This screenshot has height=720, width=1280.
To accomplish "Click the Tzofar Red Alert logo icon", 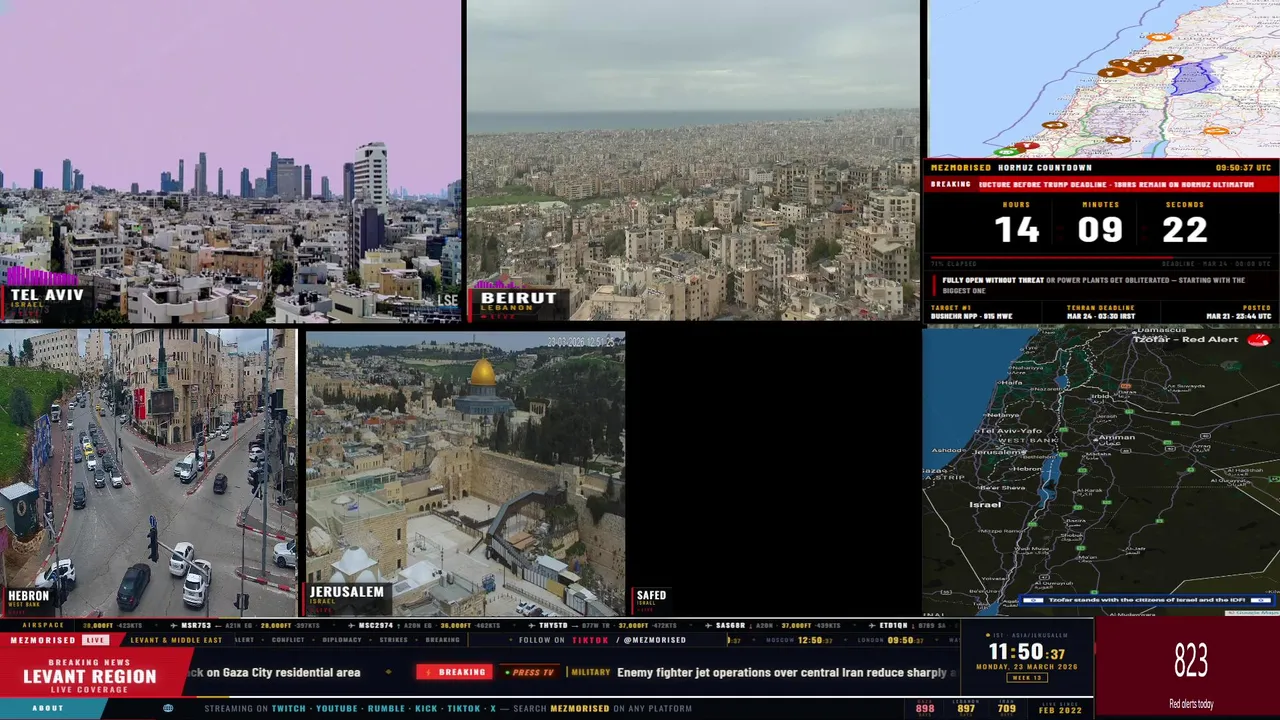I will (x=1258, y=340).
